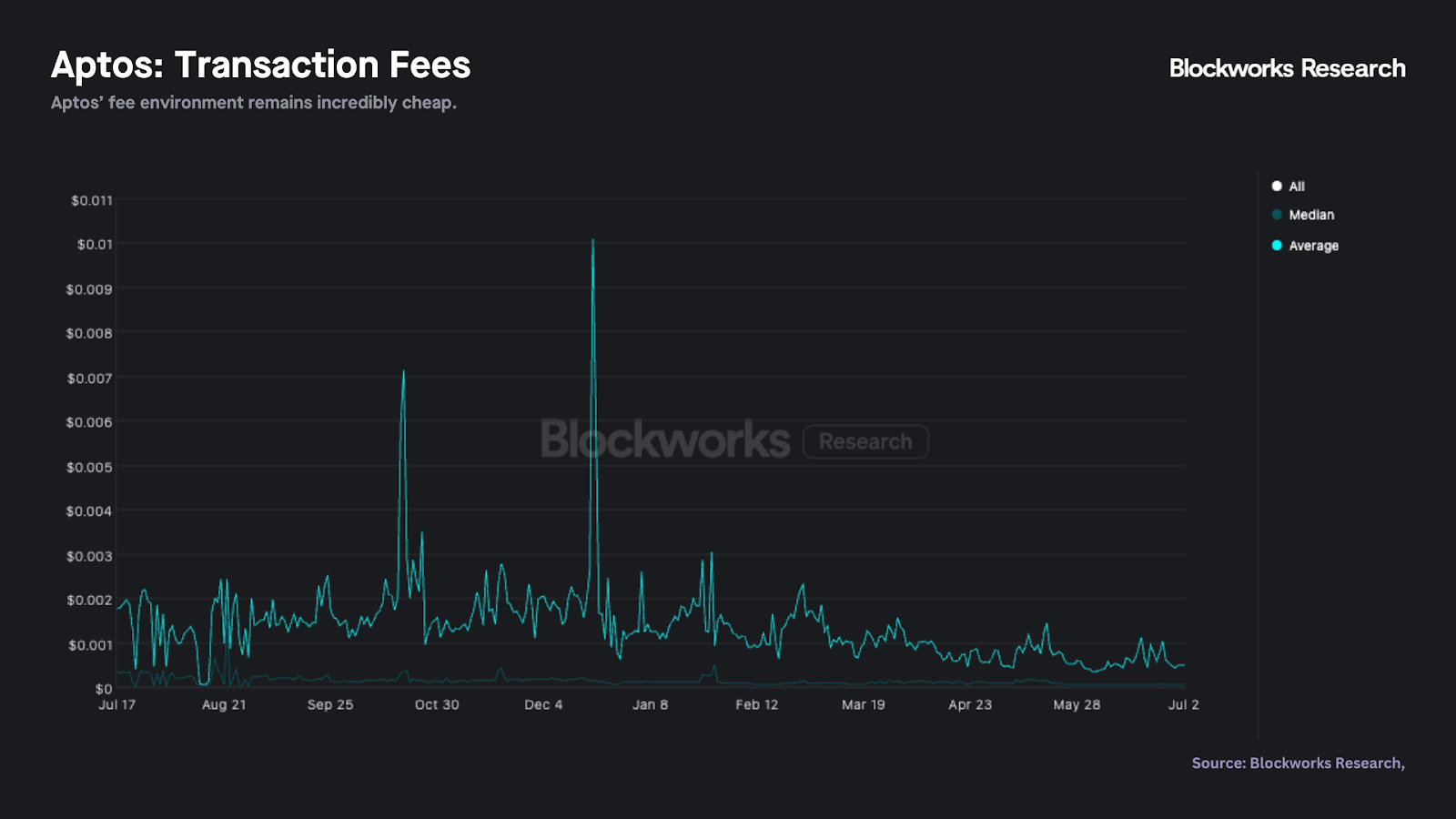Click the Feb 12 x-axis date

point(757,704)
